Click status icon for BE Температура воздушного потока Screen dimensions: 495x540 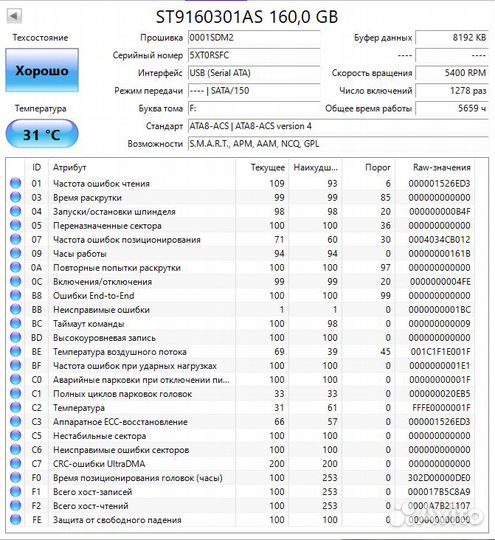(x=16, y=351)
